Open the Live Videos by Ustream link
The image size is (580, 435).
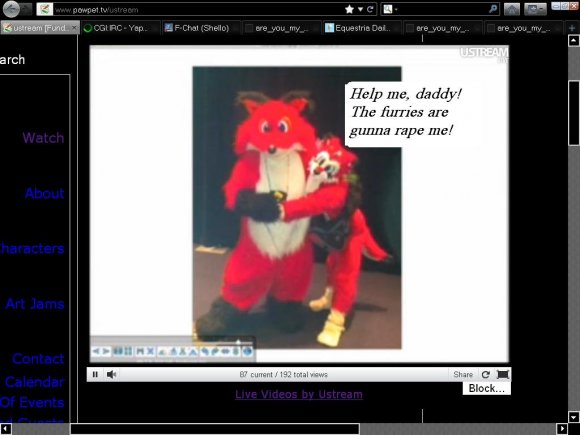[299, 394]
